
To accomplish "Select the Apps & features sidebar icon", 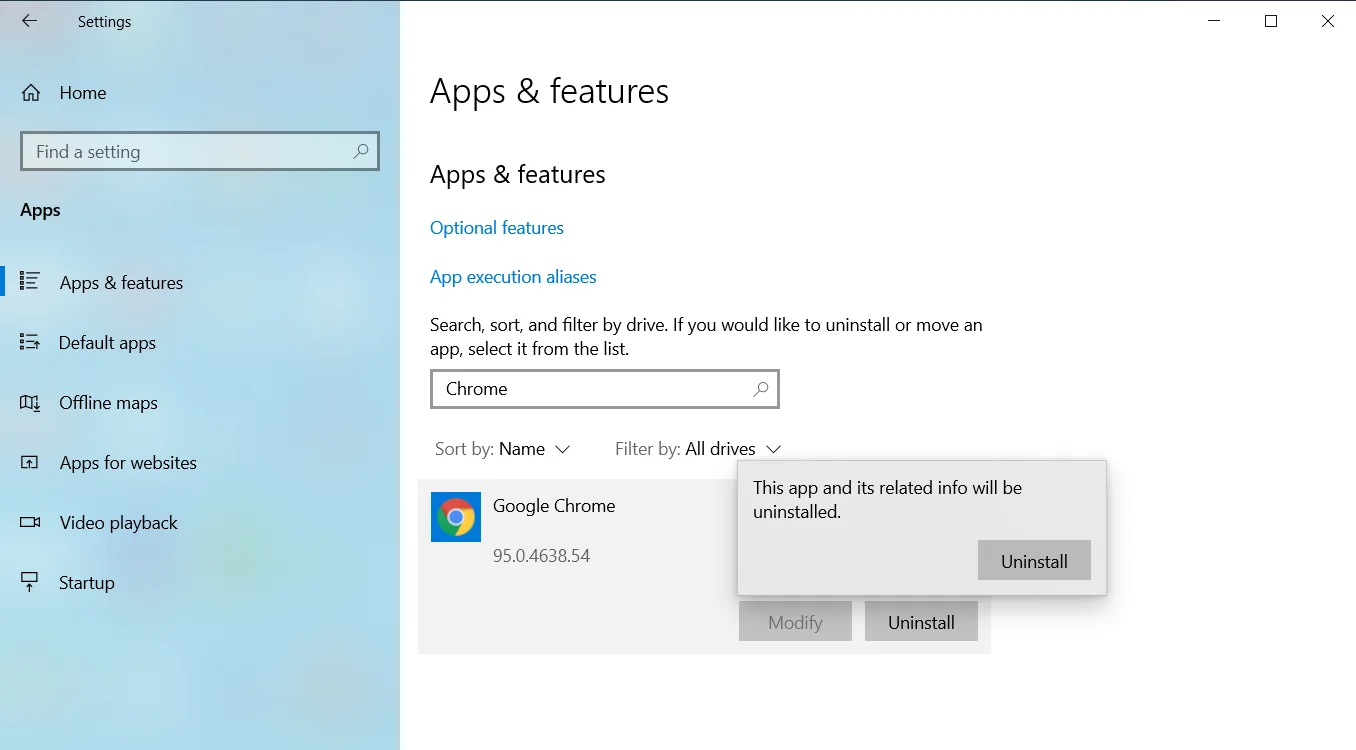I will [29, 282].
